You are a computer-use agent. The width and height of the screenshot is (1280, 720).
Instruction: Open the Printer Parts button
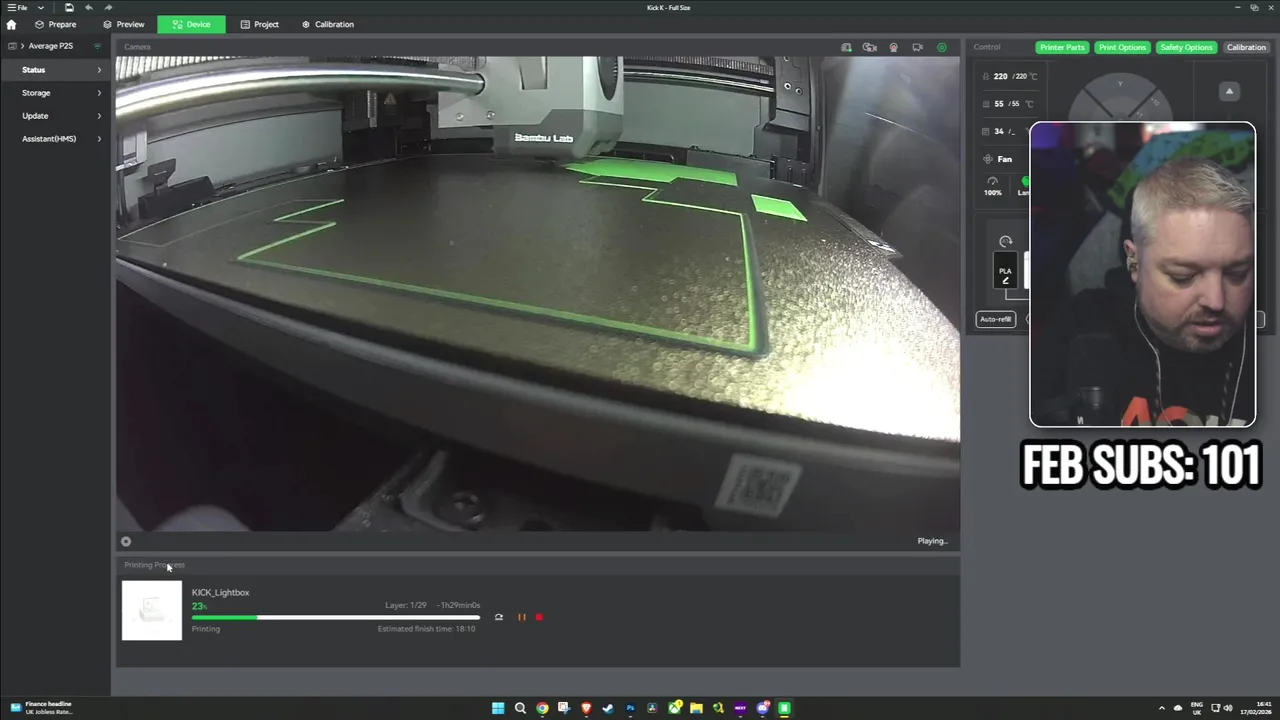[x=1062, y=47]
